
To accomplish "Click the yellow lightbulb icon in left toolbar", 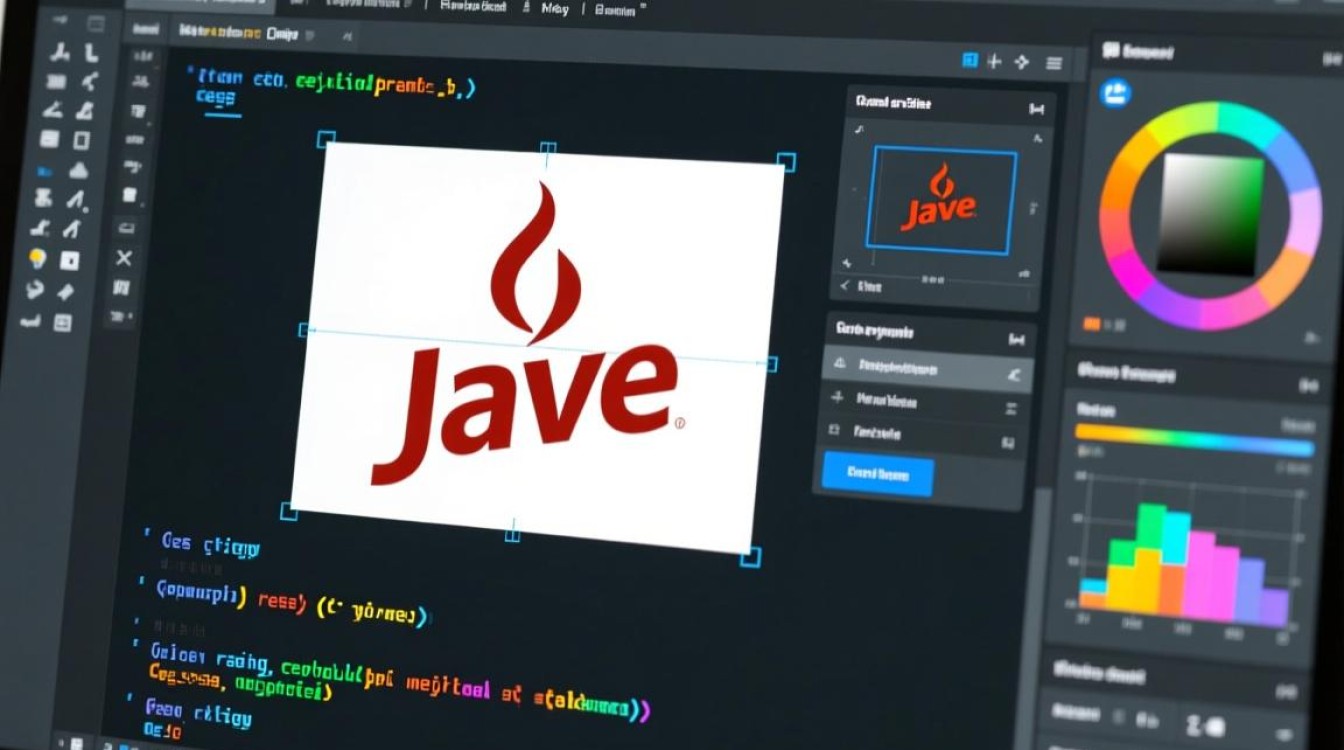I will [38, 260].
